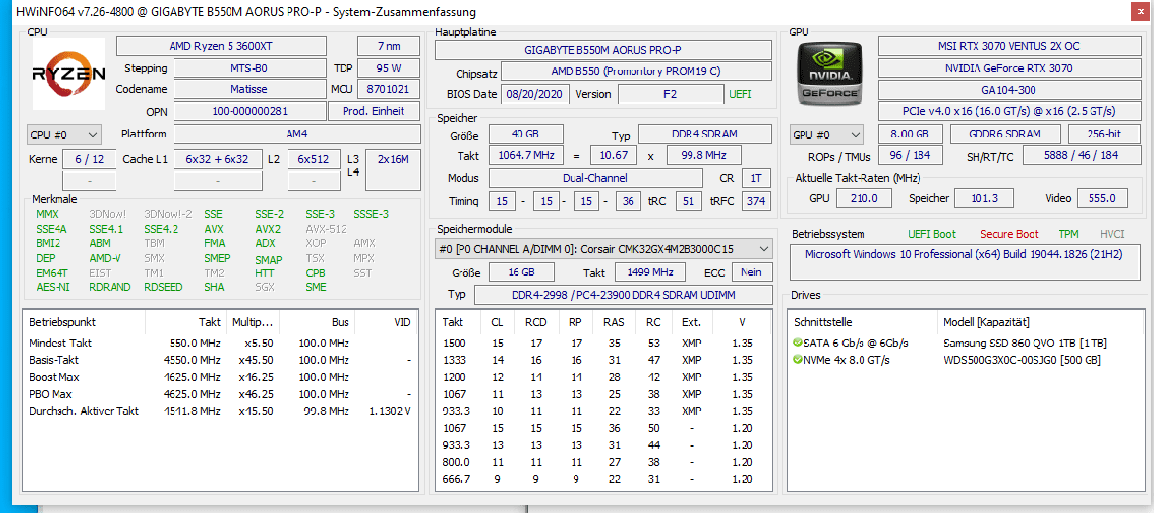Click the AVX2 feature flag
The width and height of the screenshot is (1154, 513).
pyautogui.click(x=268, y=229)
